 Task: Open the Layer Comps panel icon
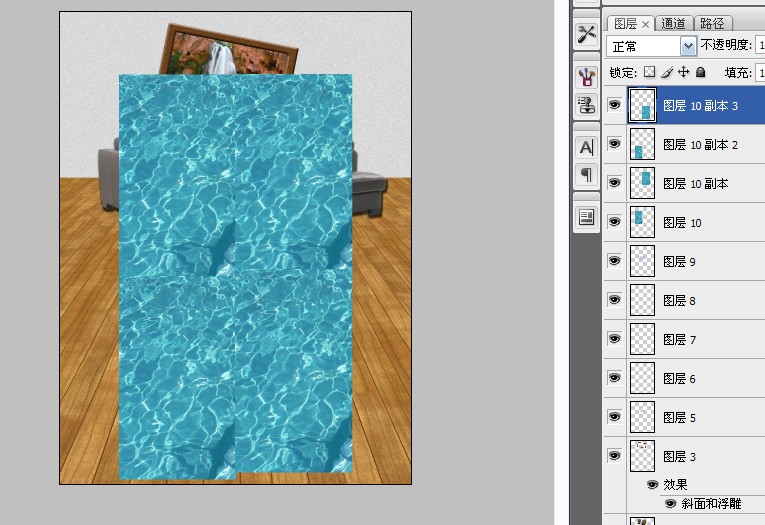[x=586, y=217]
